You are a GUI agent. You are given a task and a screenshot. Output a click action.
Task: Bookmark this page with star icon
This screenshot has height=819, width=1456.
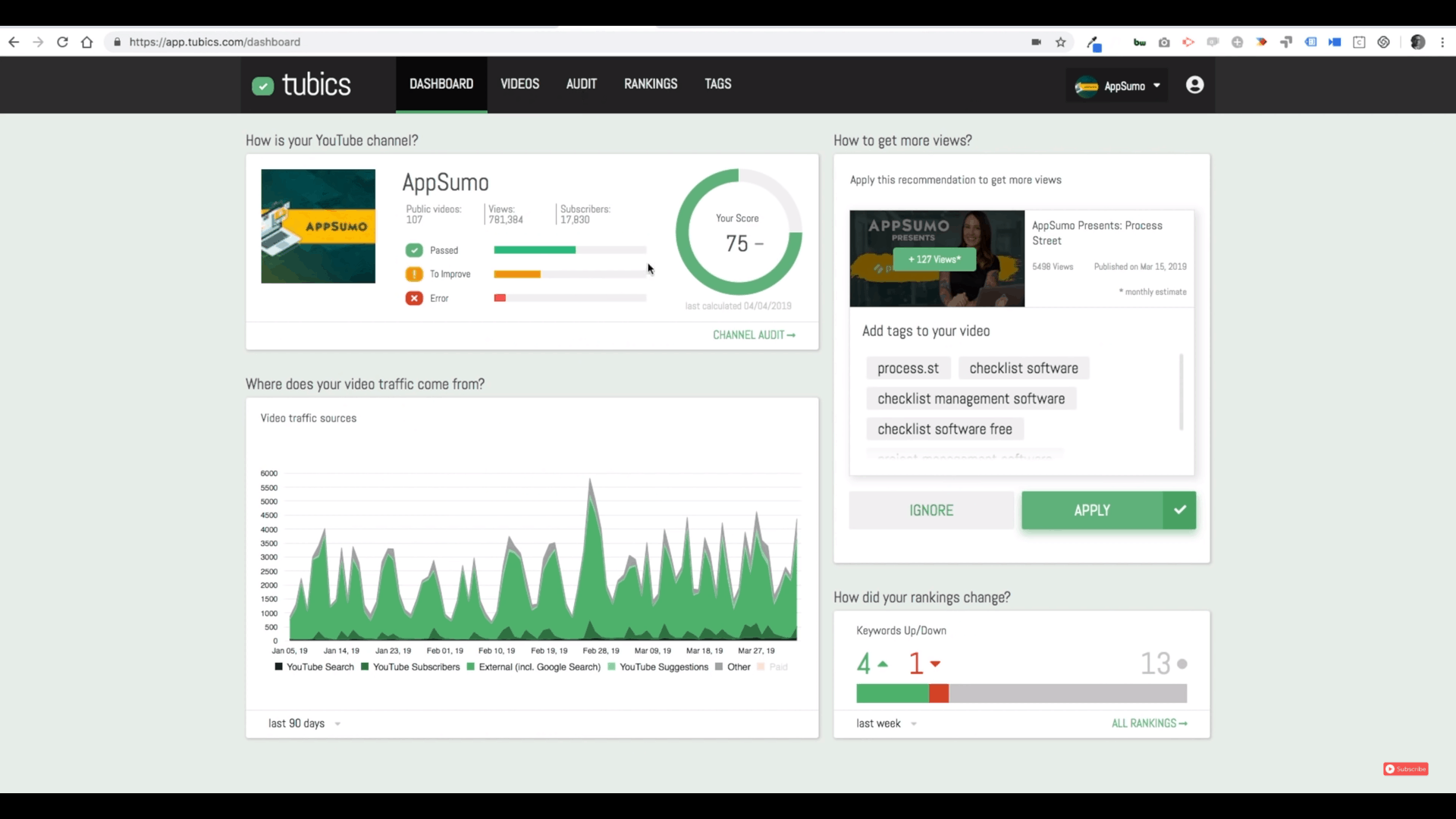pos(1061,42)
